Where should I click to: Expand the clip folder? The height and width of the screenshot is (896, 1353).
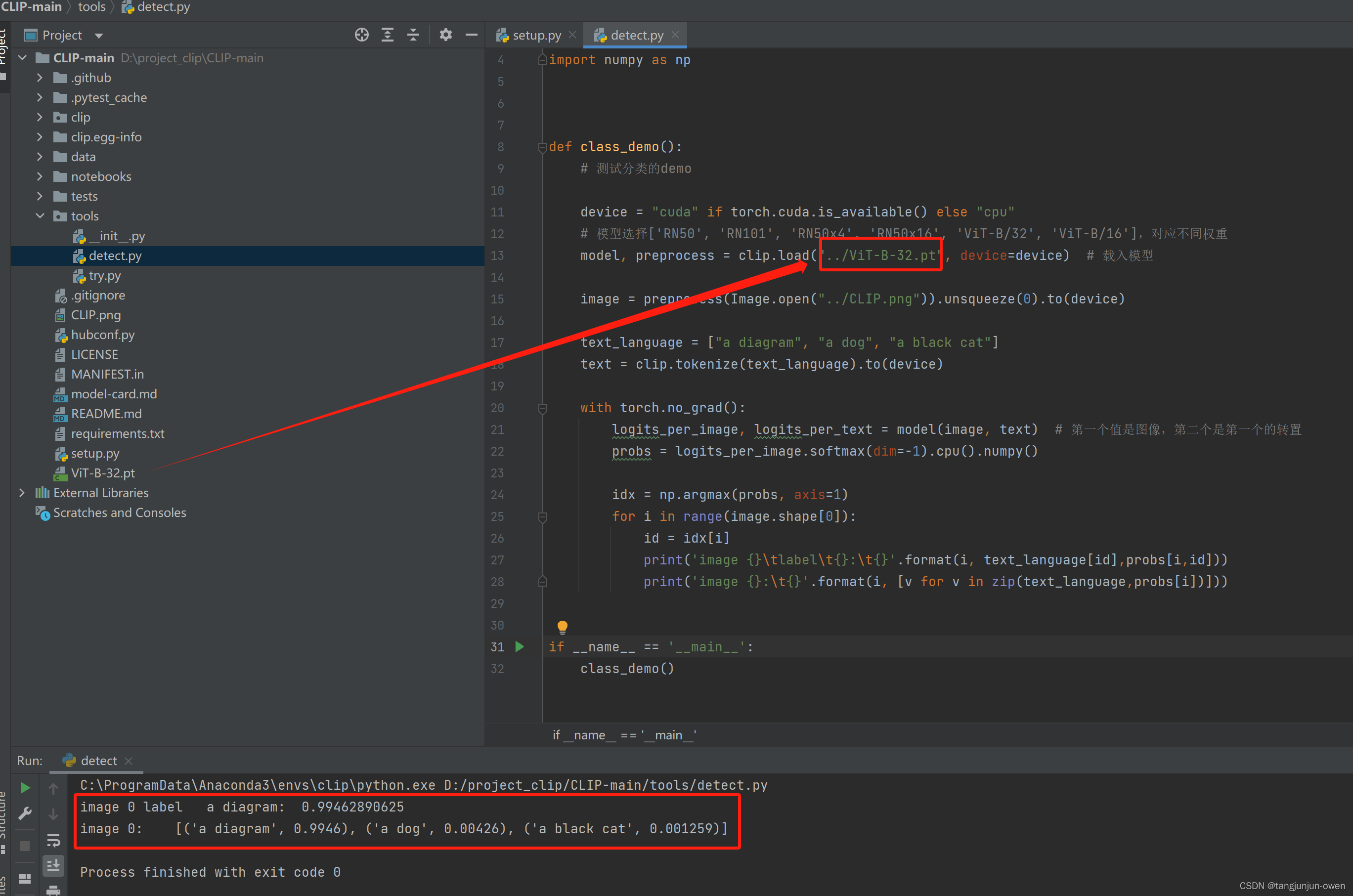40,117
